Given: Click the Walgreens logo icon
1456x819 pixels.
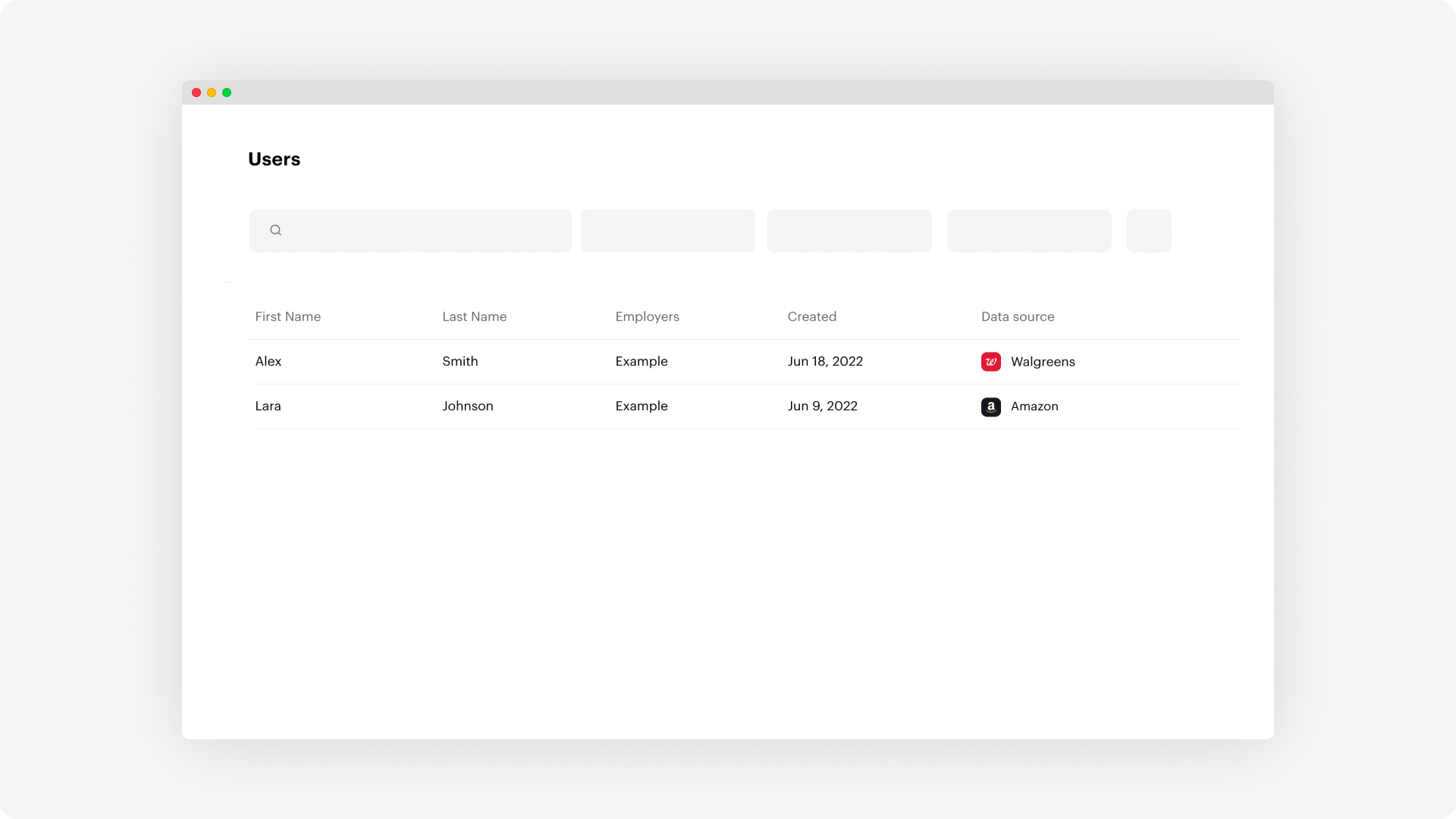Looking at the screenshot, I should pos(990,362).
